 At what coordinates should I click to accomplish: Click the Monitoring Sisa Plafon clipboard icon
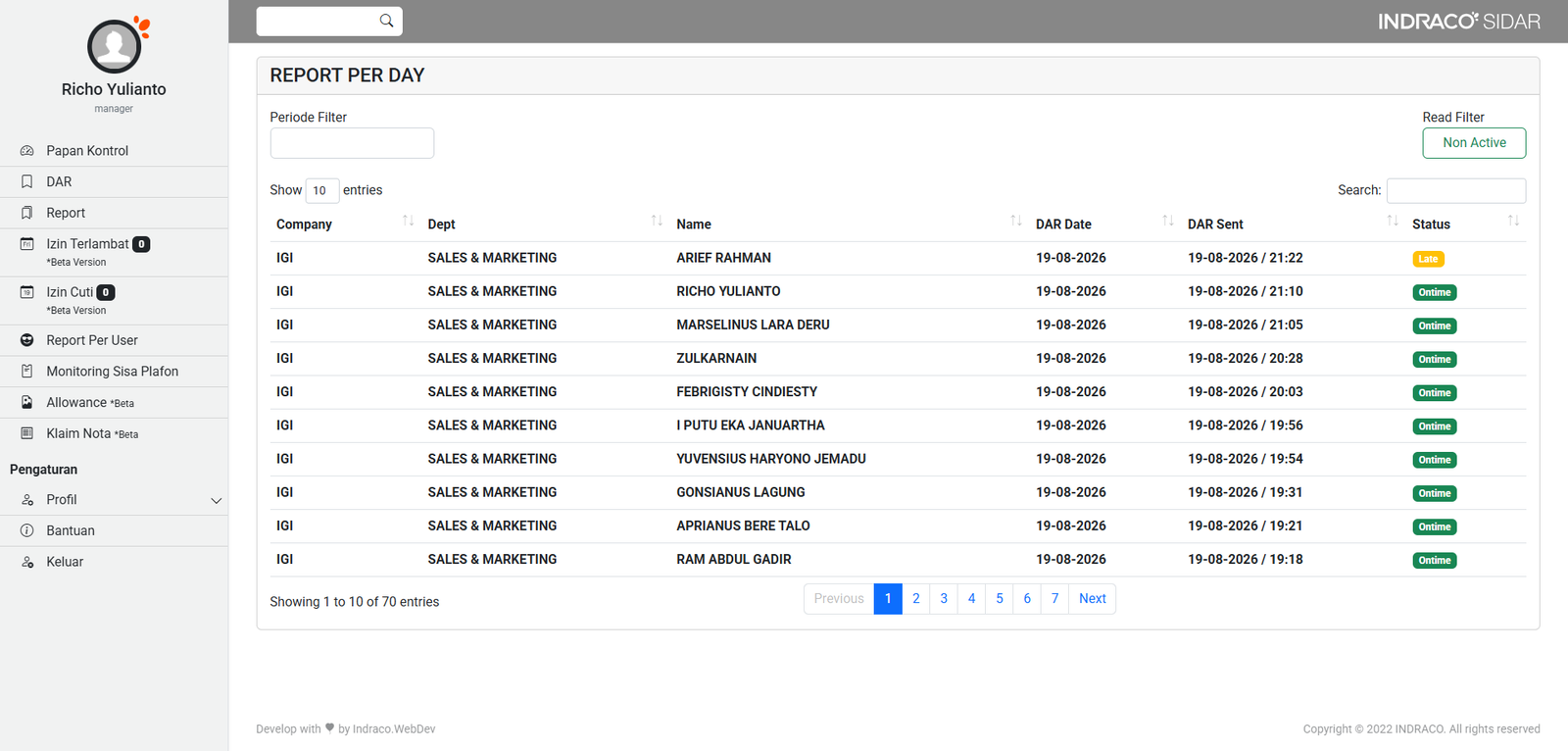coord(27,372)
